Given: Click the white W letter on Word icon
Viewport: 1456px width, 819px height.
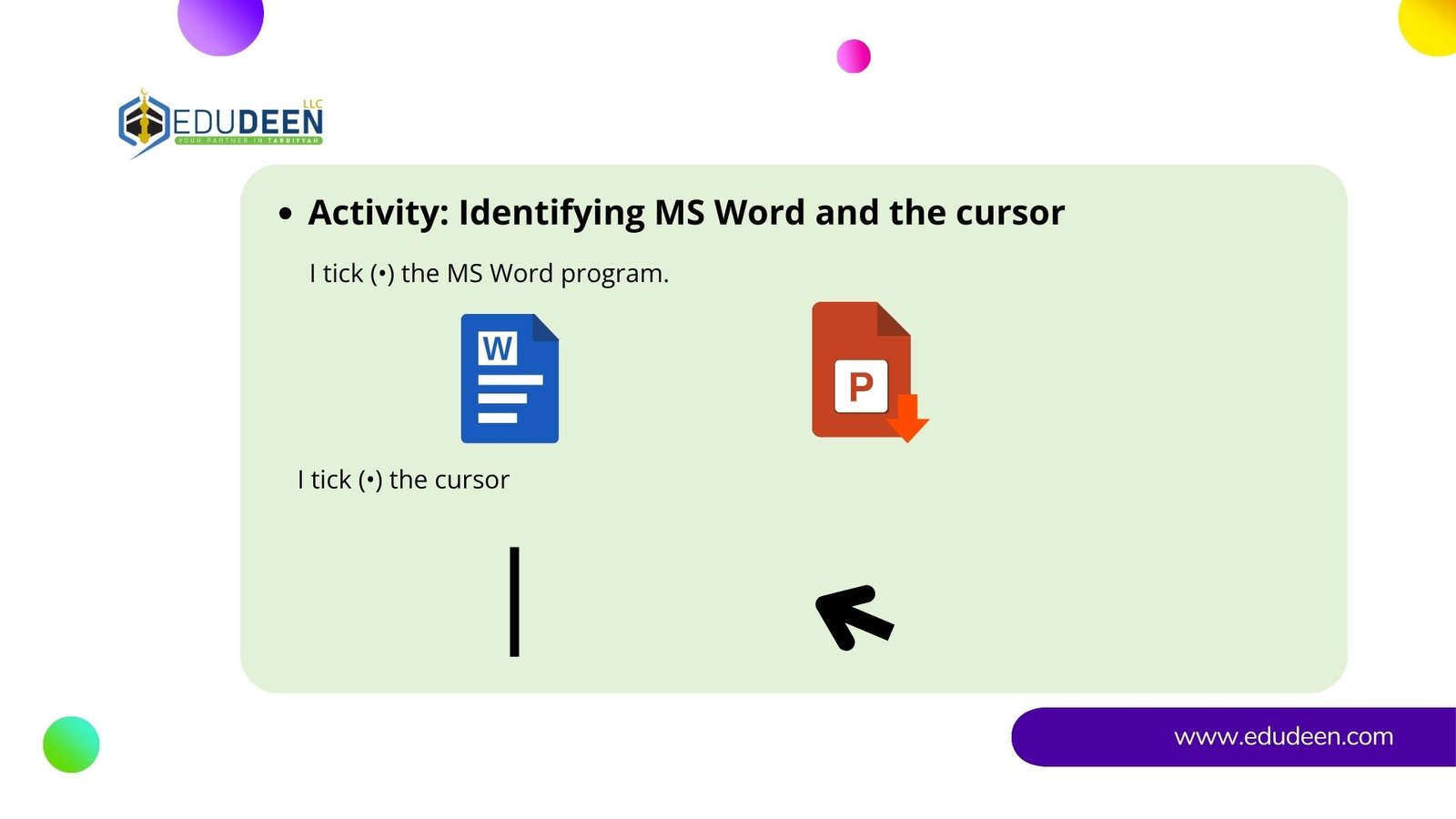Looking at the screenshot, I should pyautogui.click(x=498, y=349).
